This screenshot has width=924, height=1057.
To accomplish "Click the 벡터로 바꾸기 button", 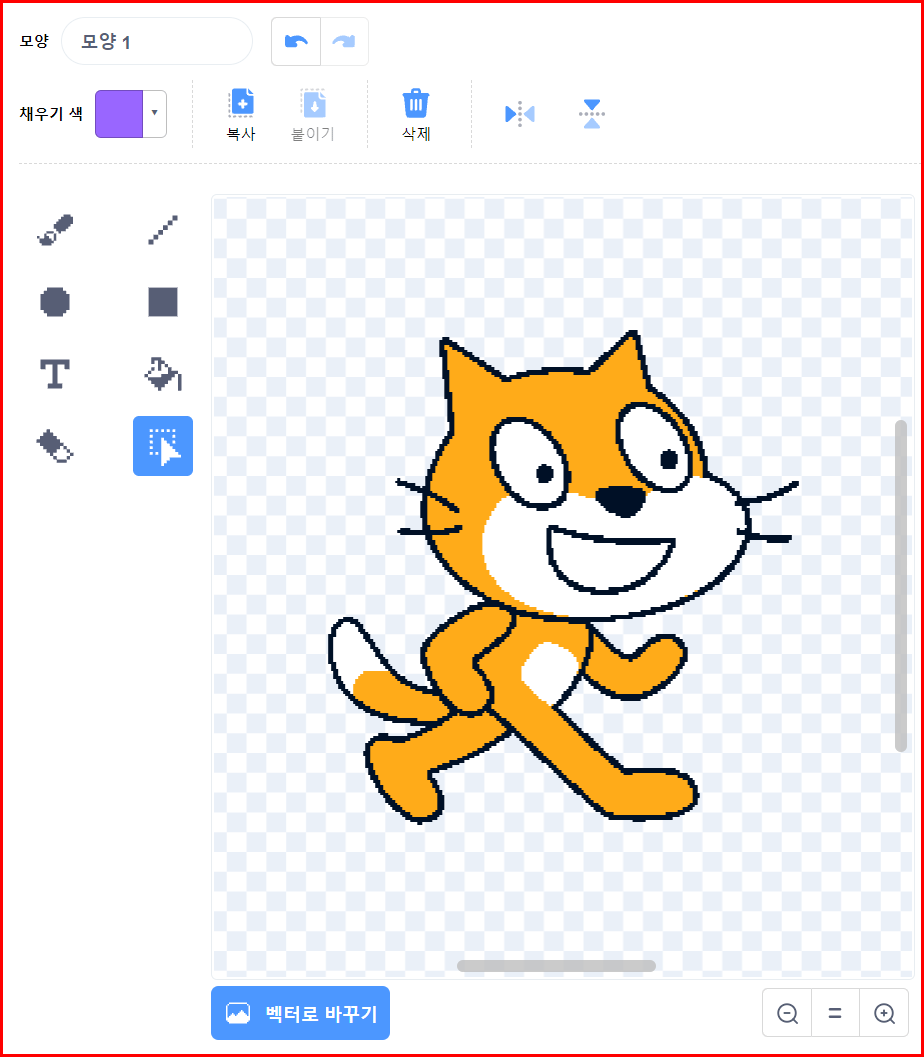I will click(x=301, y=1013).
